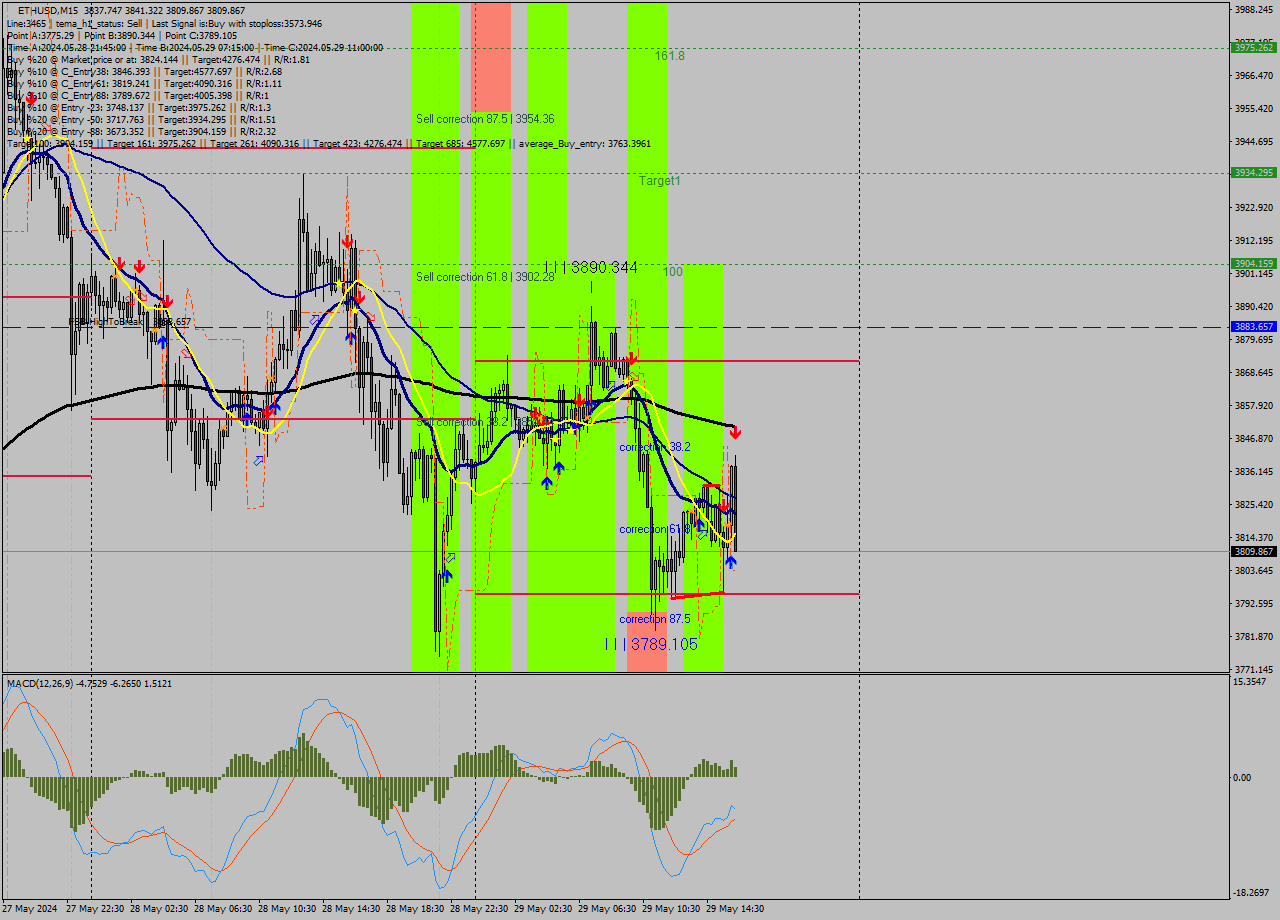Click the 0.00 MACD scale value
This screenshot has width=1280, height=920.
[1242, 778]
